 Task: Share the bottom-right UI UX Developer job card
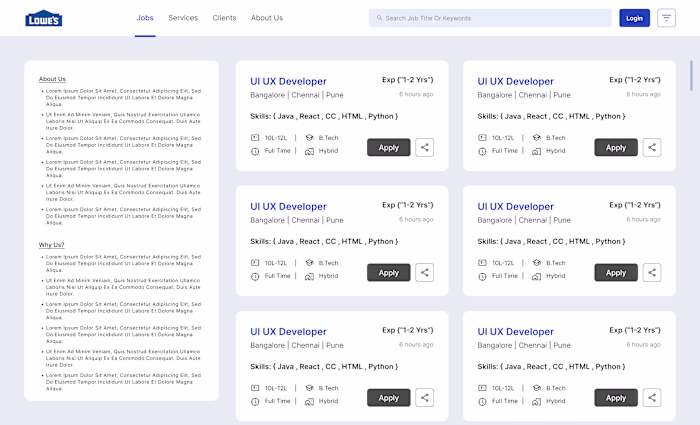tap(652, 397)
